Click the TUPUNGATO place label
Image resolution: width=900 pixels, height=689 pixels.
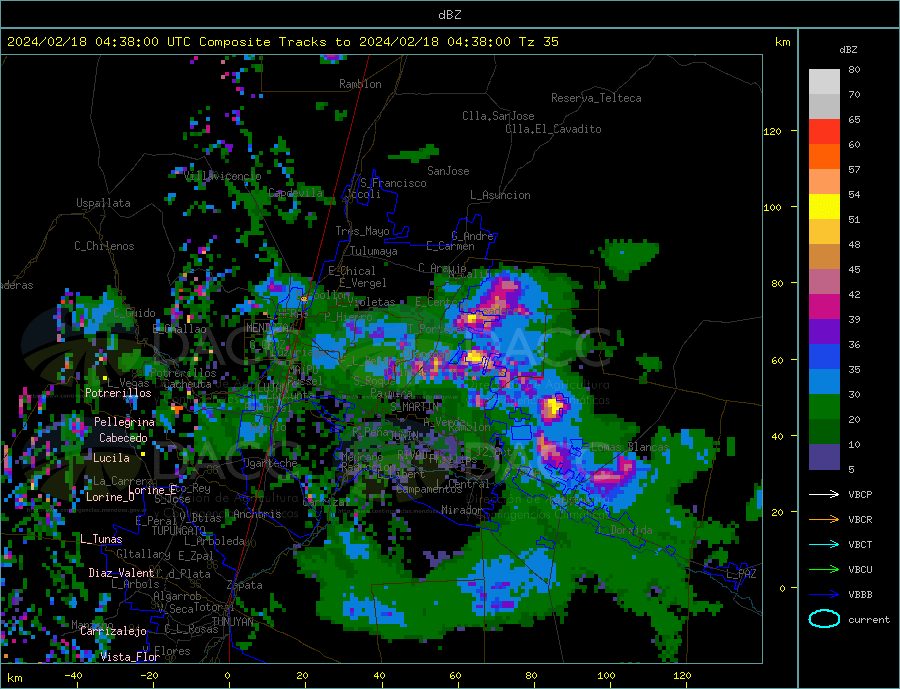click(x=179, y=531)
